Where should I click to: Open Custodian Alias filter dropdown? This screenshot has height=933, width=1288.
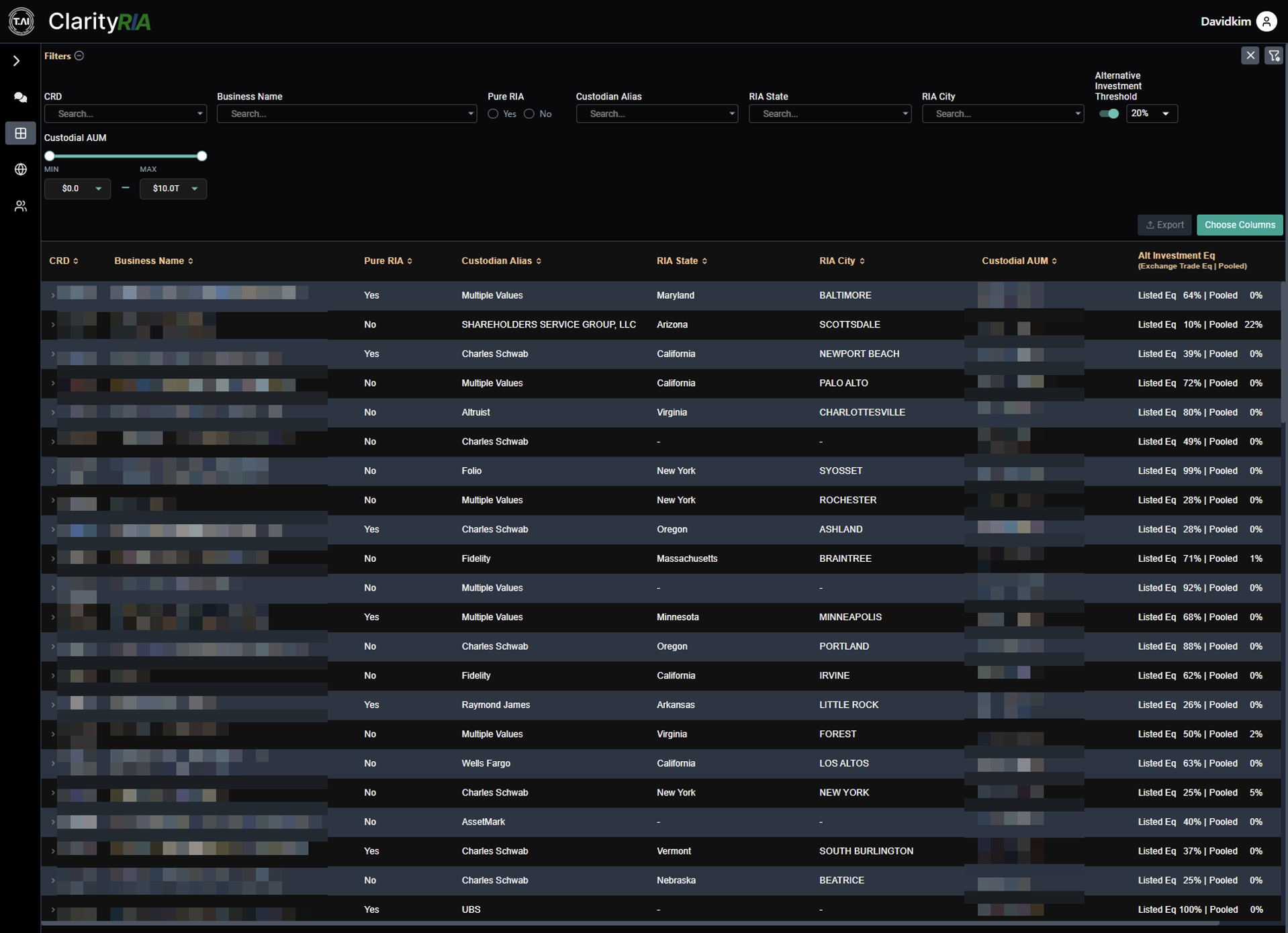pos(657,113)
